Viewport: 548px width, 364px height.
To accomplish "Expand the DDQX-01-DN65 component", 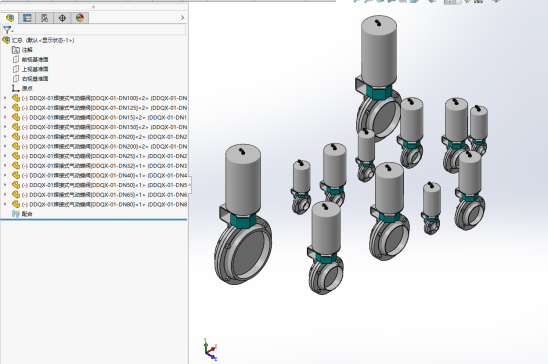I will (5, 195).
